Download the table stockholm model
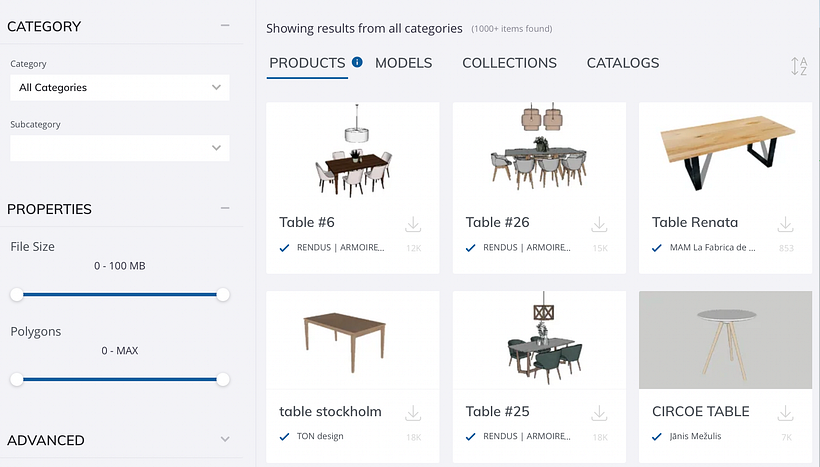The image size is (820, 467). coord(413,413)
